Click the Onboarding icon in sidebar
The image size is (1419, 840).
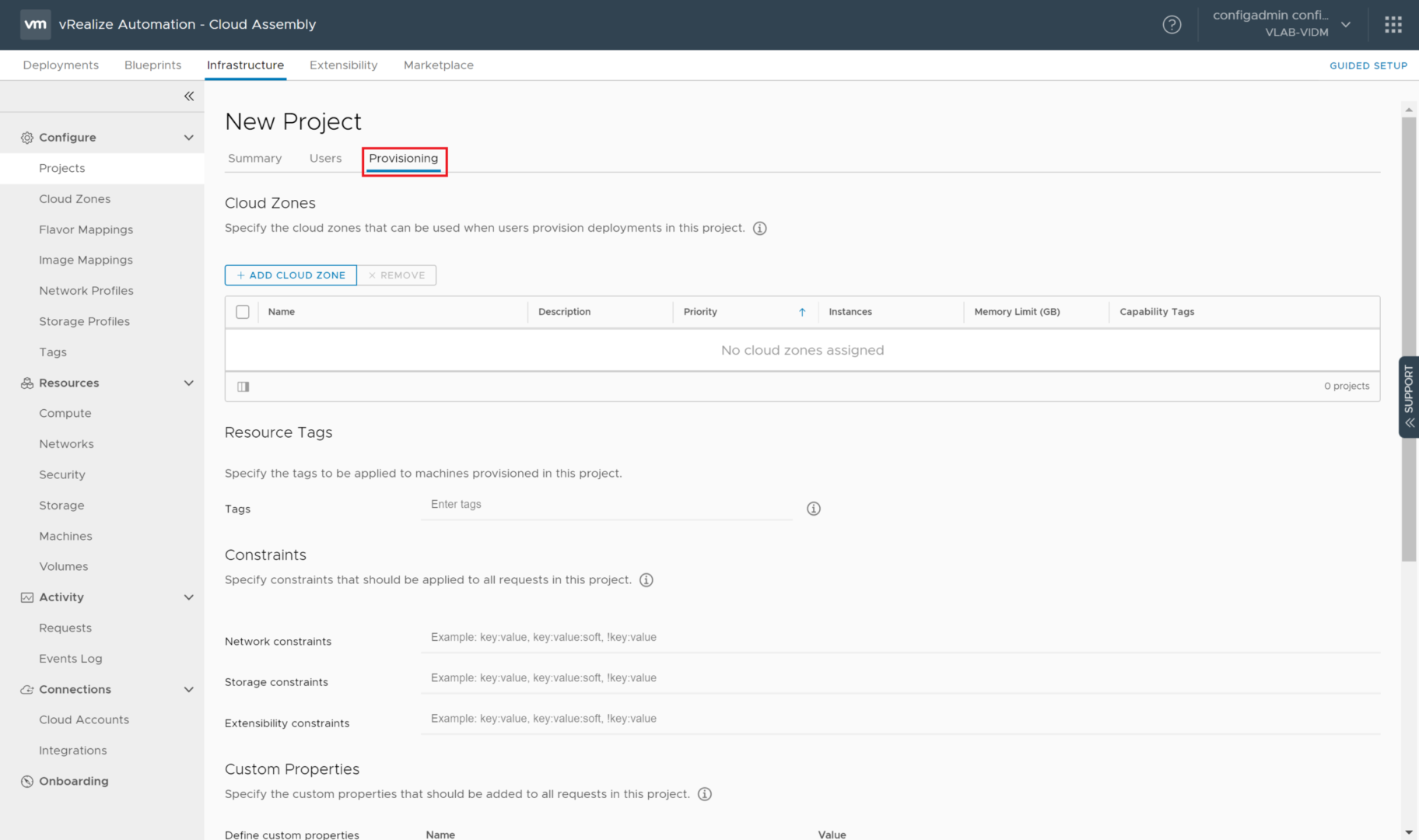(x=27, y=781)
